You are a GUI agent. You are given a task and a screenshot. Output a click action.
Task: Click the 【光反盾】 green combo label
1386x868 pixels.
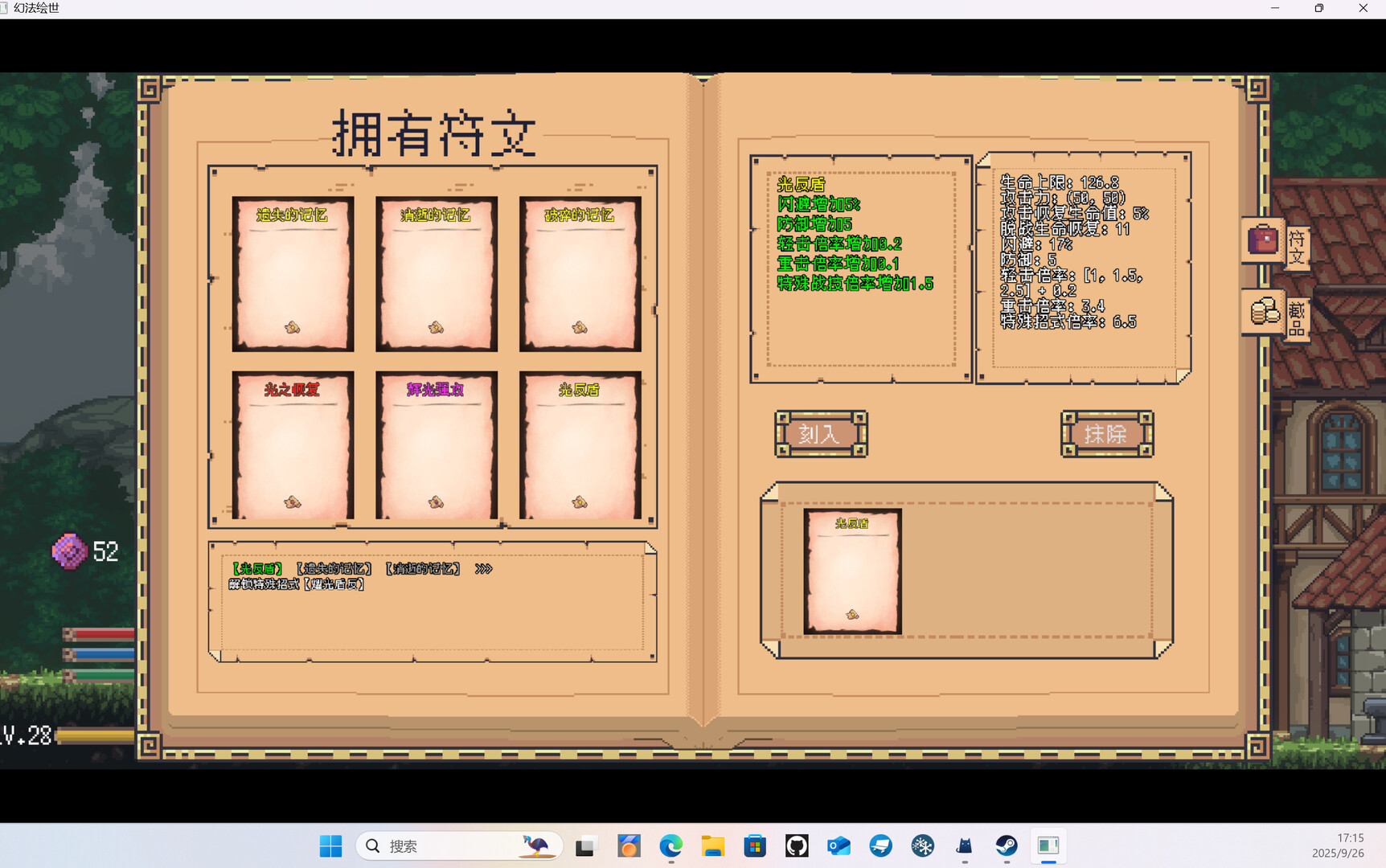[257, 569]
